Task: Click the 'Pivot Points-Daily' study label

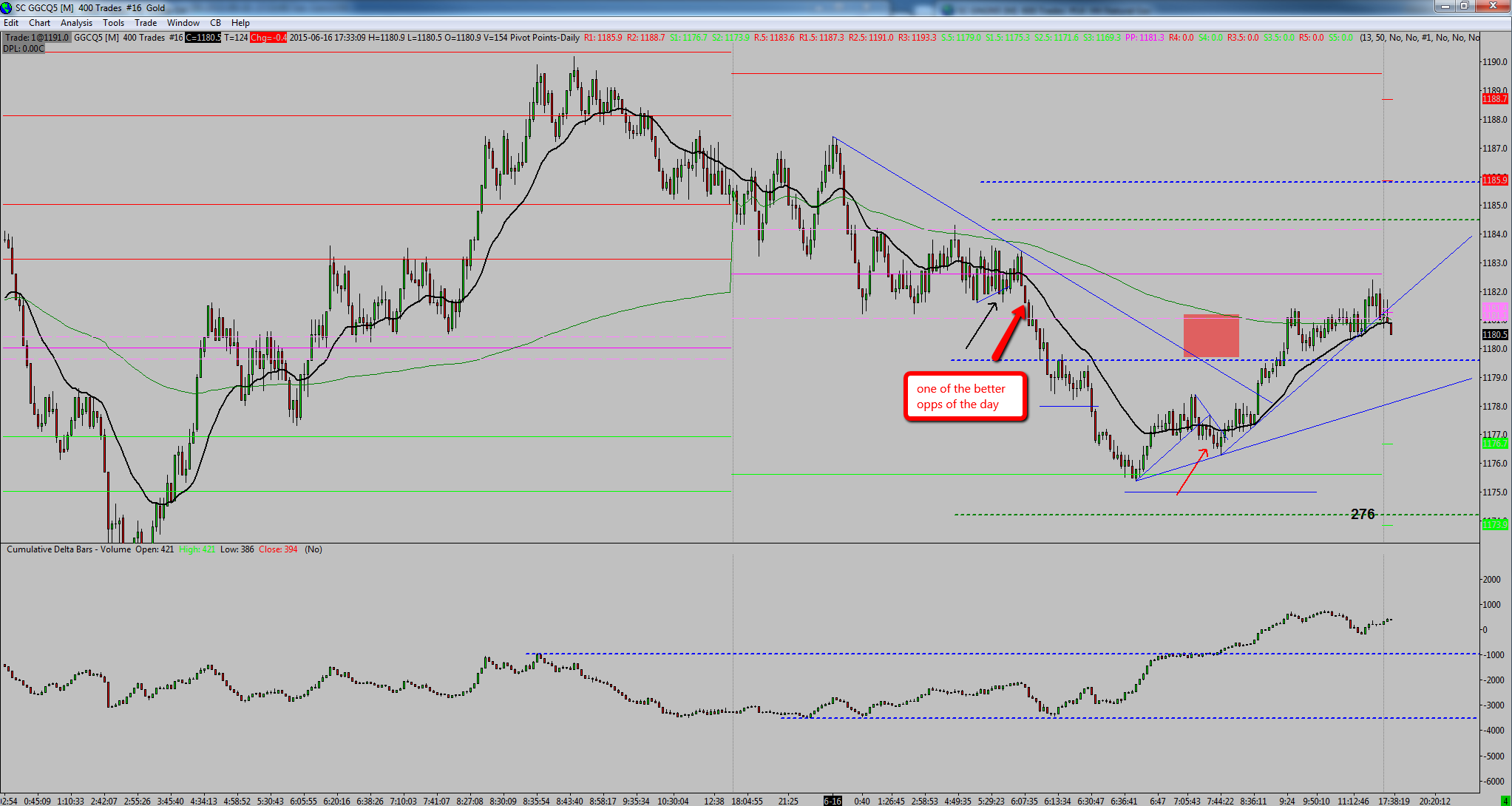Action: click(x=545, y=38)
